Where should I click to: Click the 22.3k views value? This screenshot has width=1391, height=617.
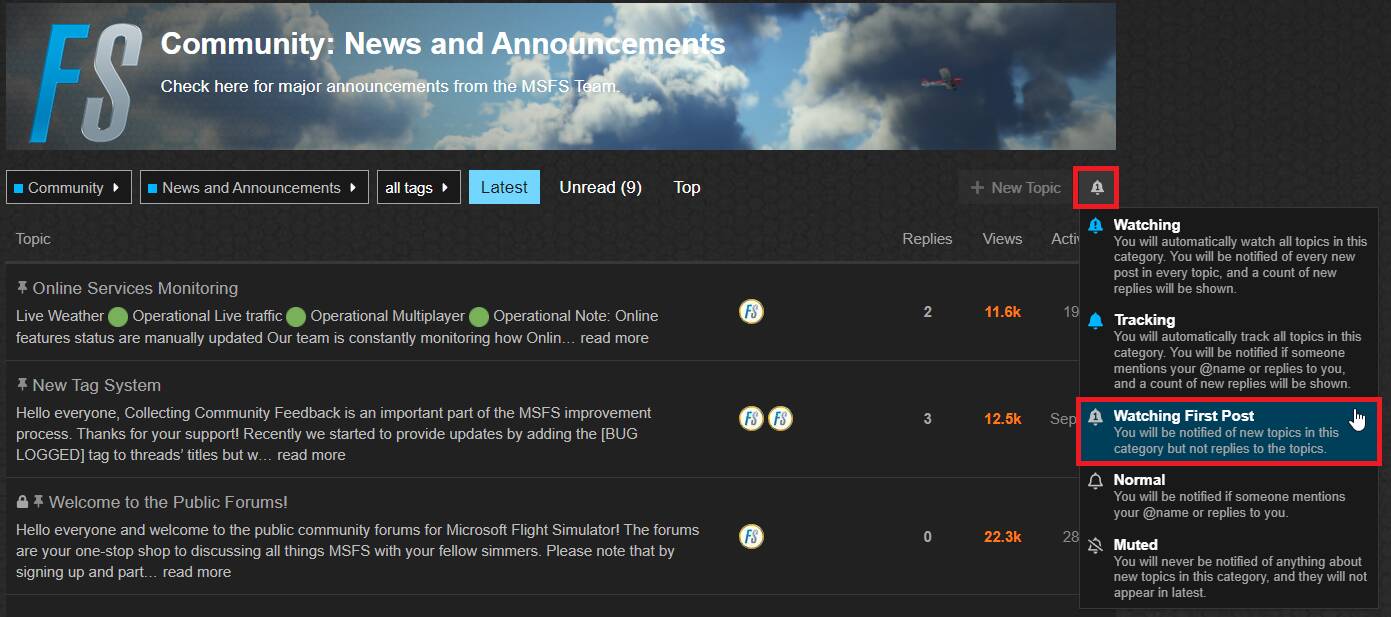[x=1002, y=537]
